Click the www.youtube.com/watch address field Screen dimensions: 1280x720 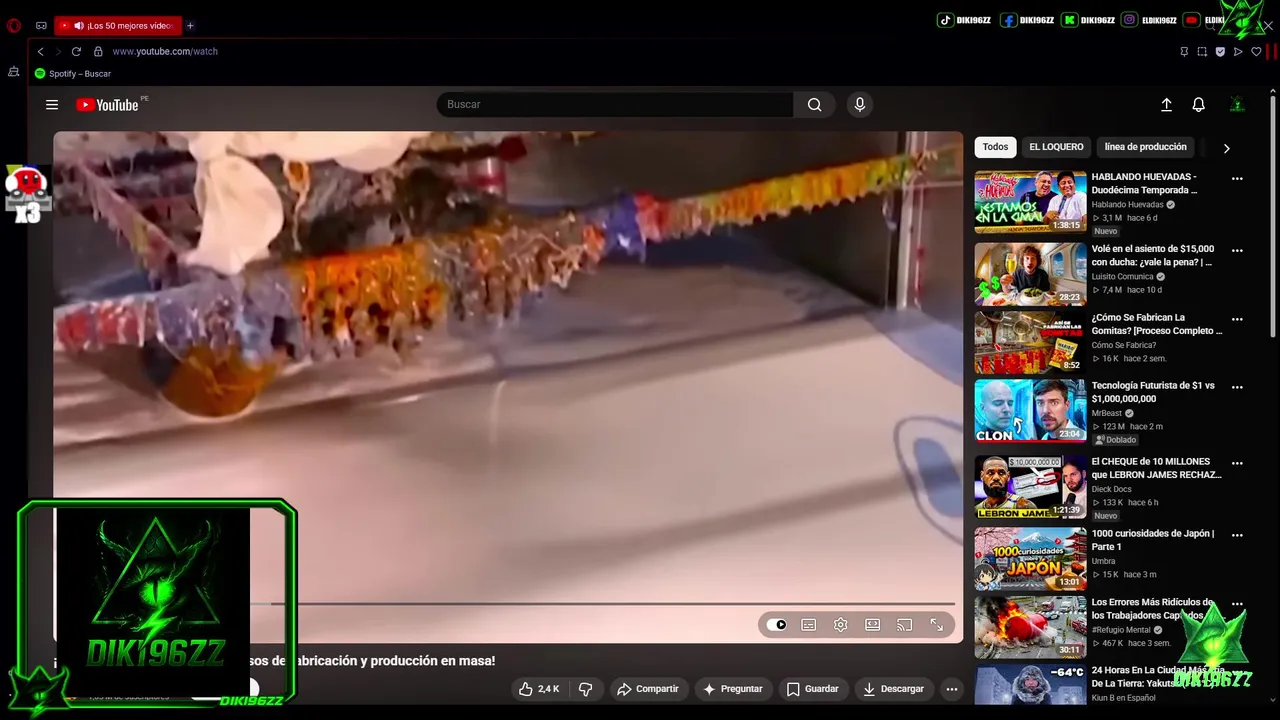click(x=165, y=51)
